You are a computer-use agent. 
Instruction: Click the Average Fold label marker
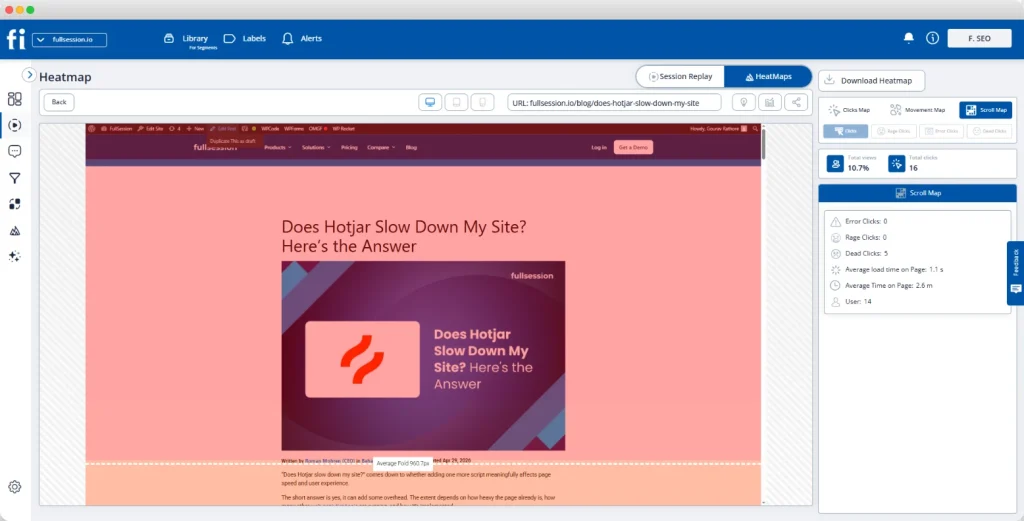click(x=403, y=464)
